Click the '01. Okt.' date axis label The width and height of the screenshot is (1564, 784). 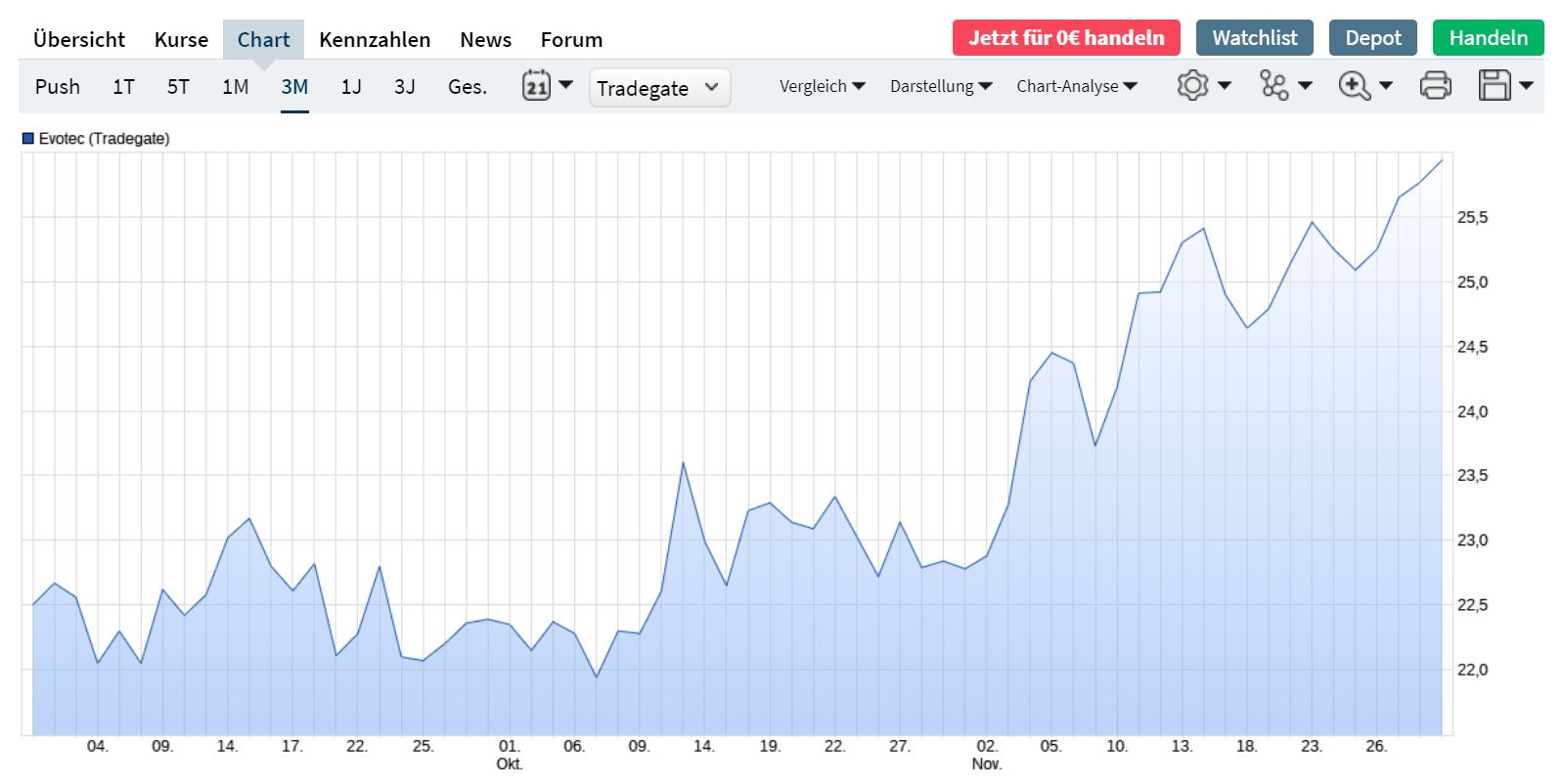tap(510, 755)
